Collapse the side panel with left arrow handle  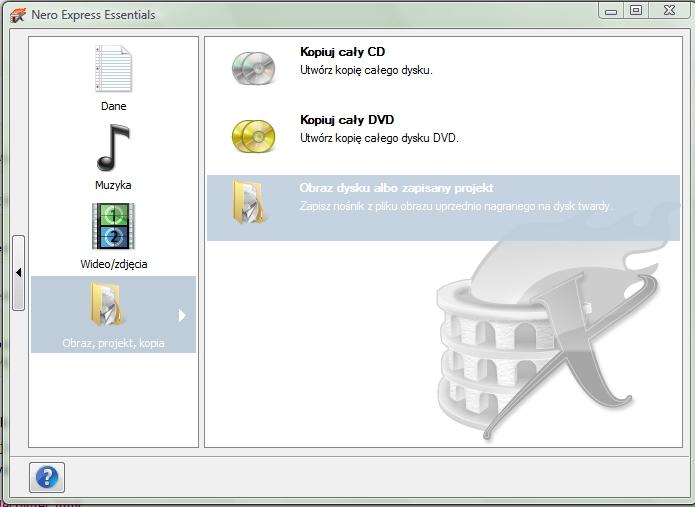pos(18,273)
